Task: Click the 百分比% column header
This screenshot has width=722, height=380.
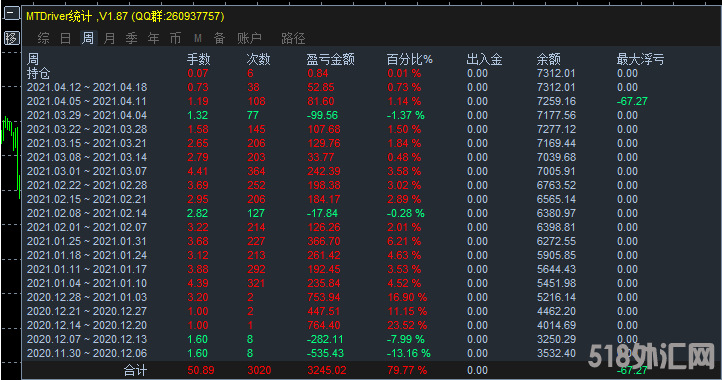Action: coord(409,59)
